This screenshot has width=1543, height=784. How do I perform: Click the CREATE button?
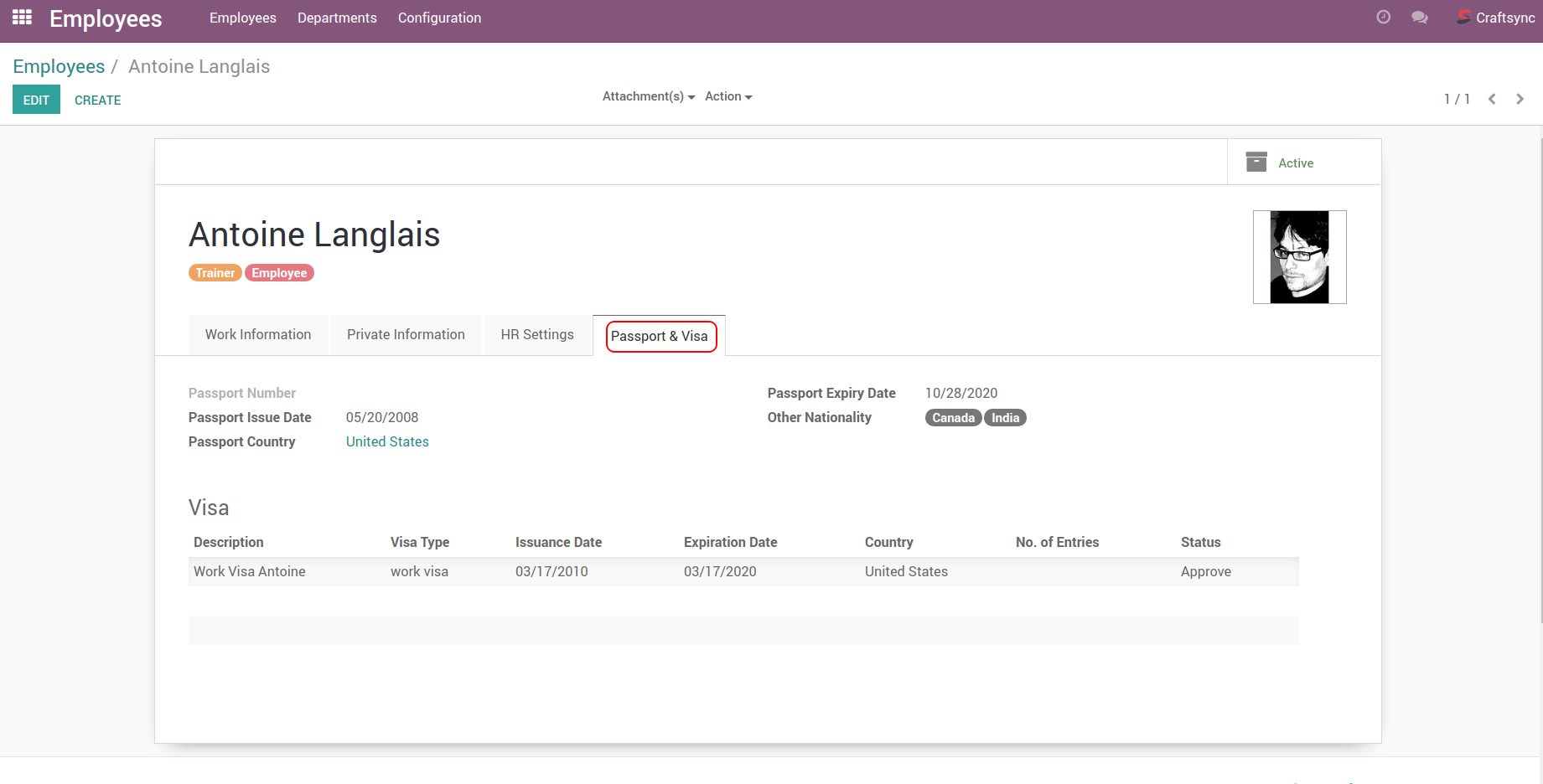(97, 100)
